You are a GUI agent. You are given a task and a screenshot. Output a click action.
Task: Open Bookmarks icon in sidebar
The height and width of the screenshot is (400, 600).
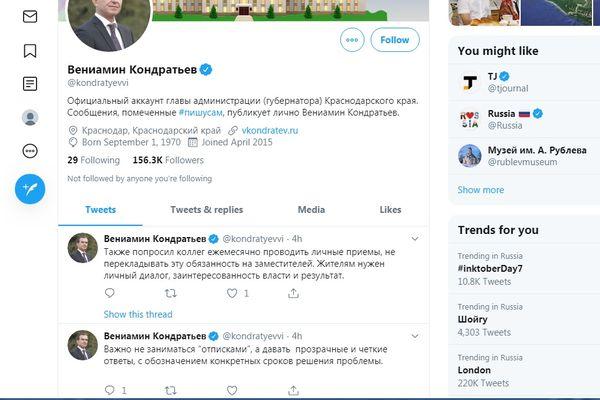click(30, 51)
